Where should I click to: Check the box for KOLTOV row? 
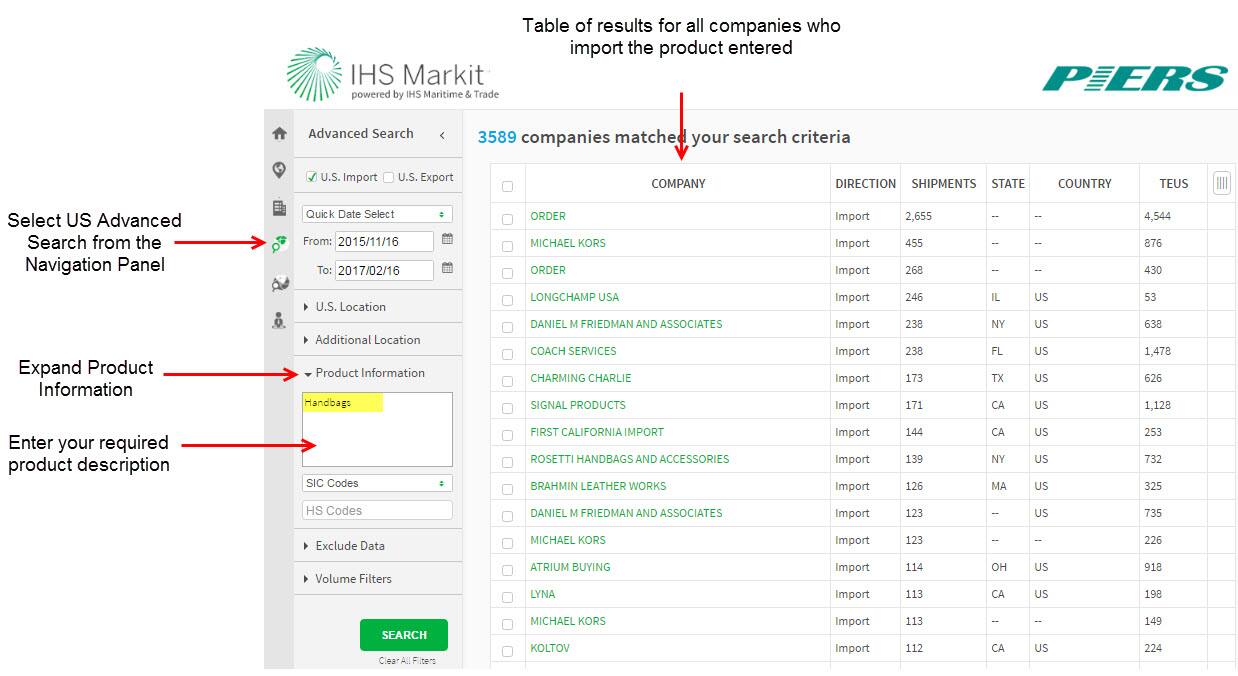tap(507, 650)
